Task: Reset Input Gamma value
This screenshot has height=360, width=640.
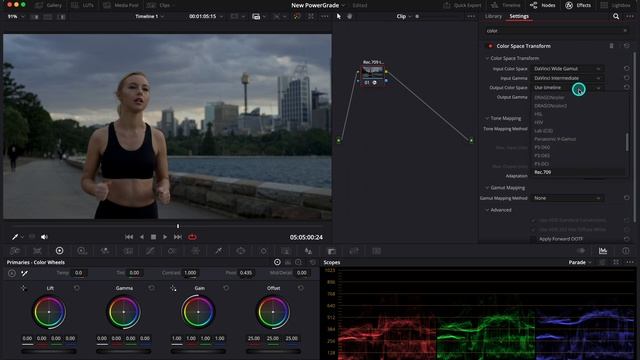Action: click(x=627, y=78)
